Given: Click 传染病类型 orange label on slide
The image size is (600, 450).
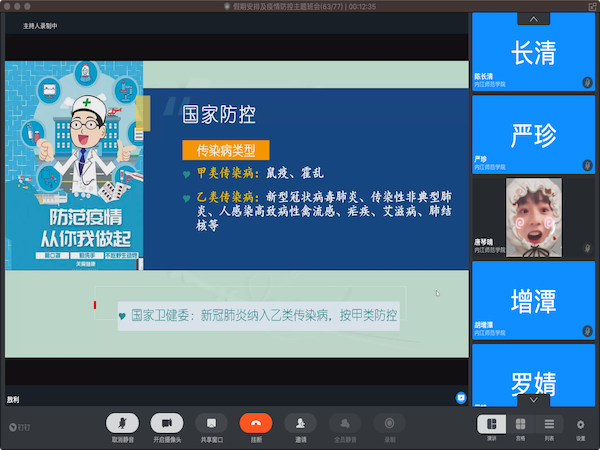Looking at the screenshot, I should 226,150.
